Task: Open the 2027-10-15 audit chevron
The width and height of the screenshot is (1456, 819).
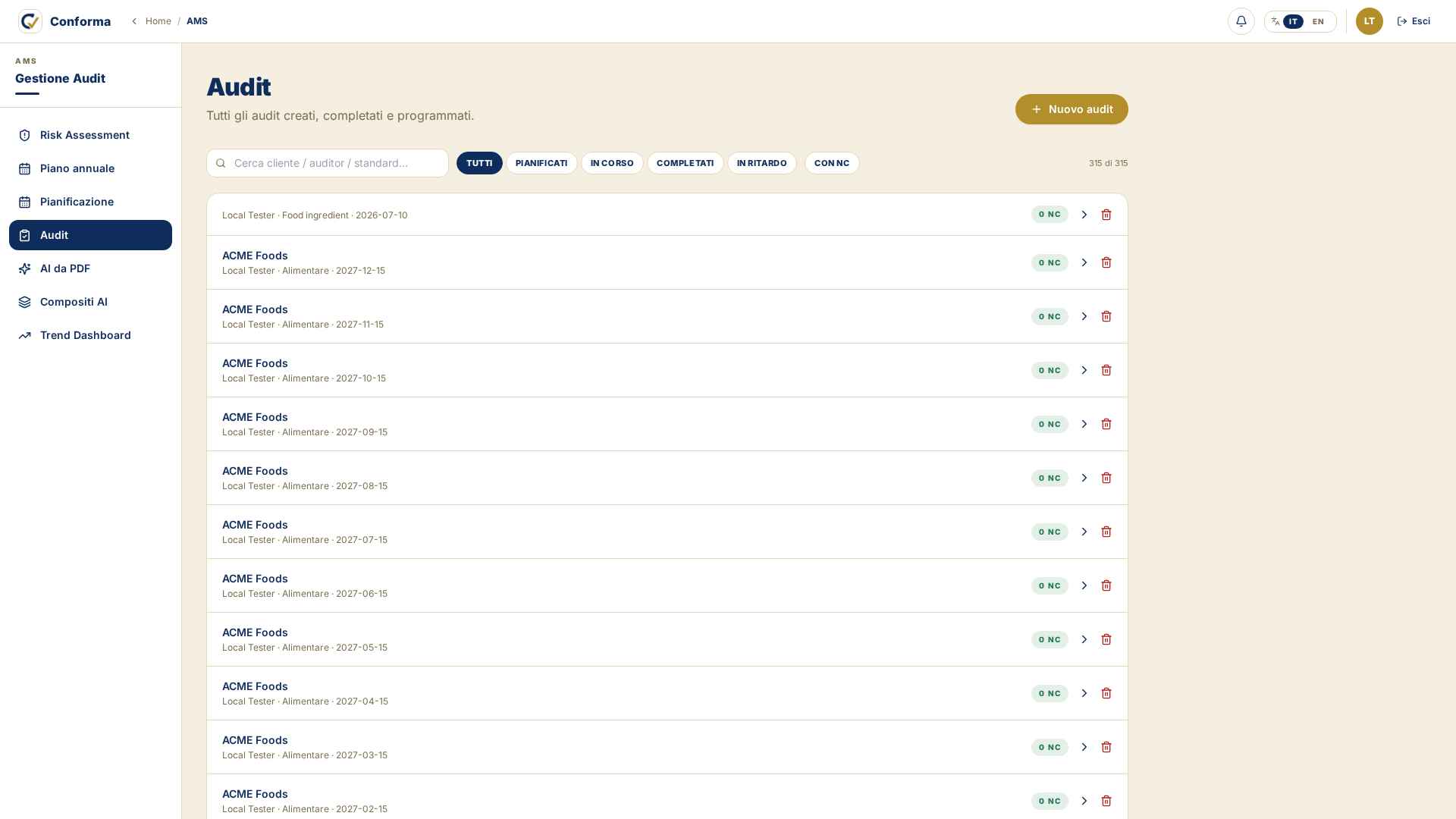Action: click(x=1084, y=370)
